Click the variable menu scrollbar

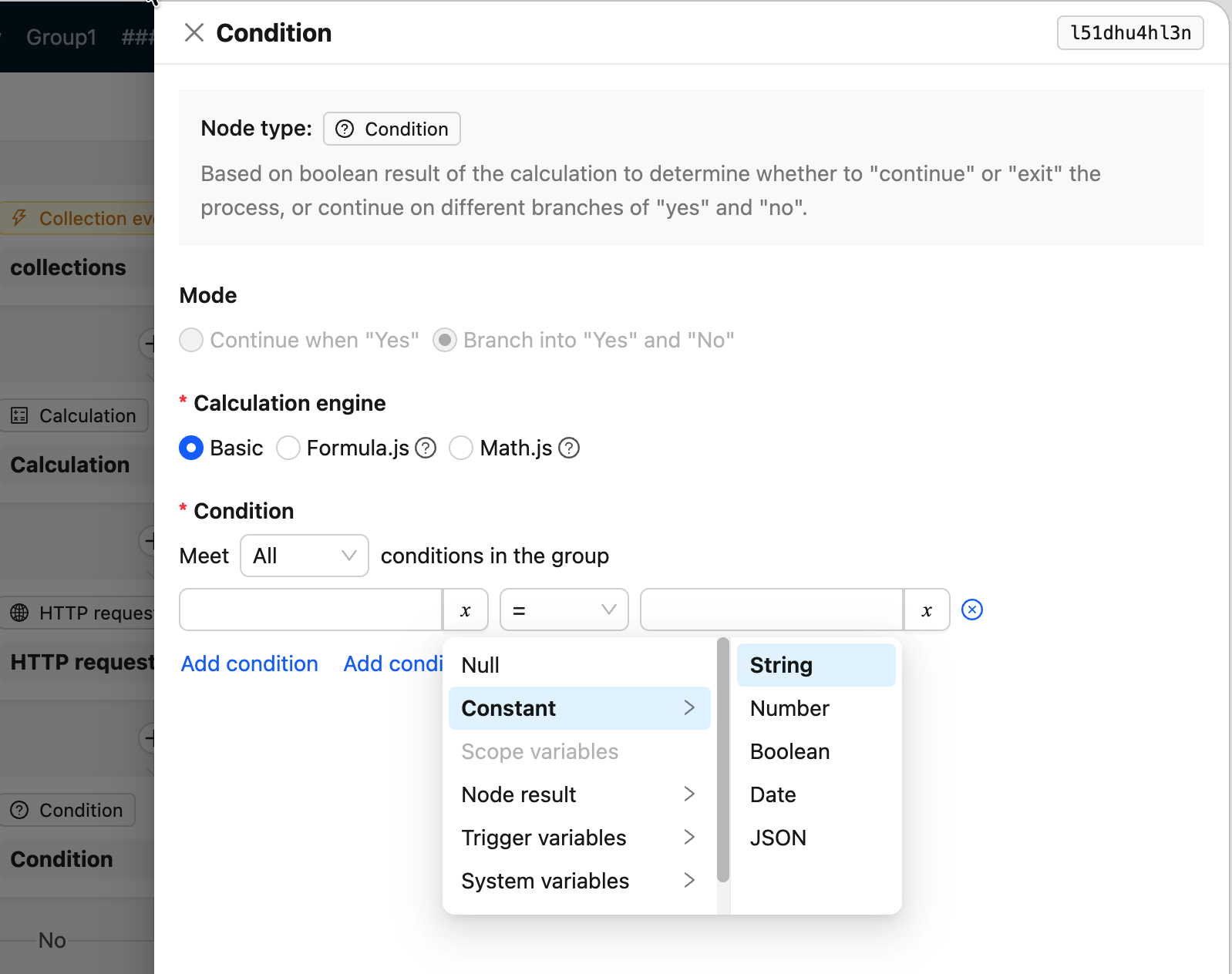[722, 759]
